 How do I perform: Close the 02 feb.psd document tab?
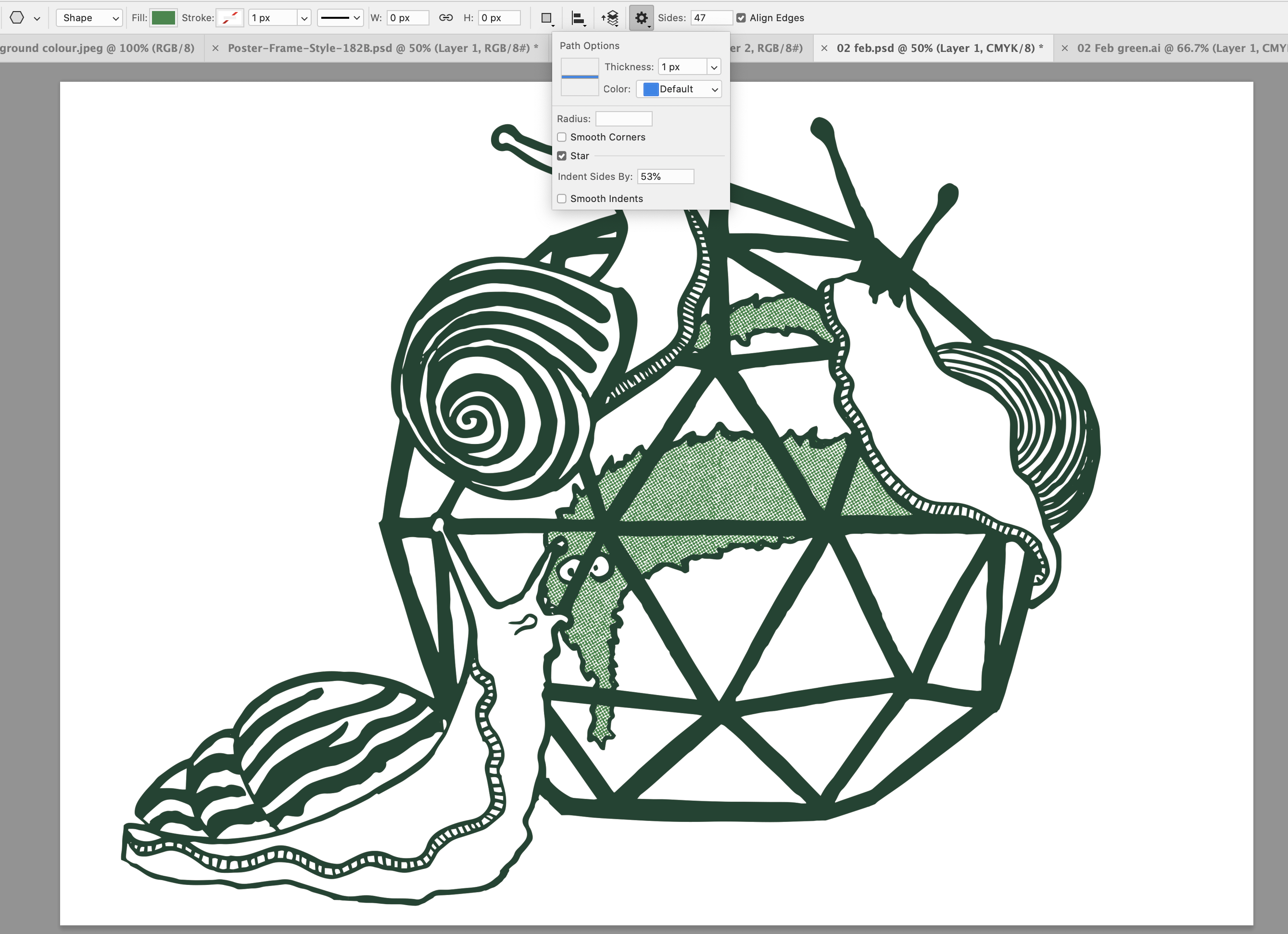[x=824, y=48]
